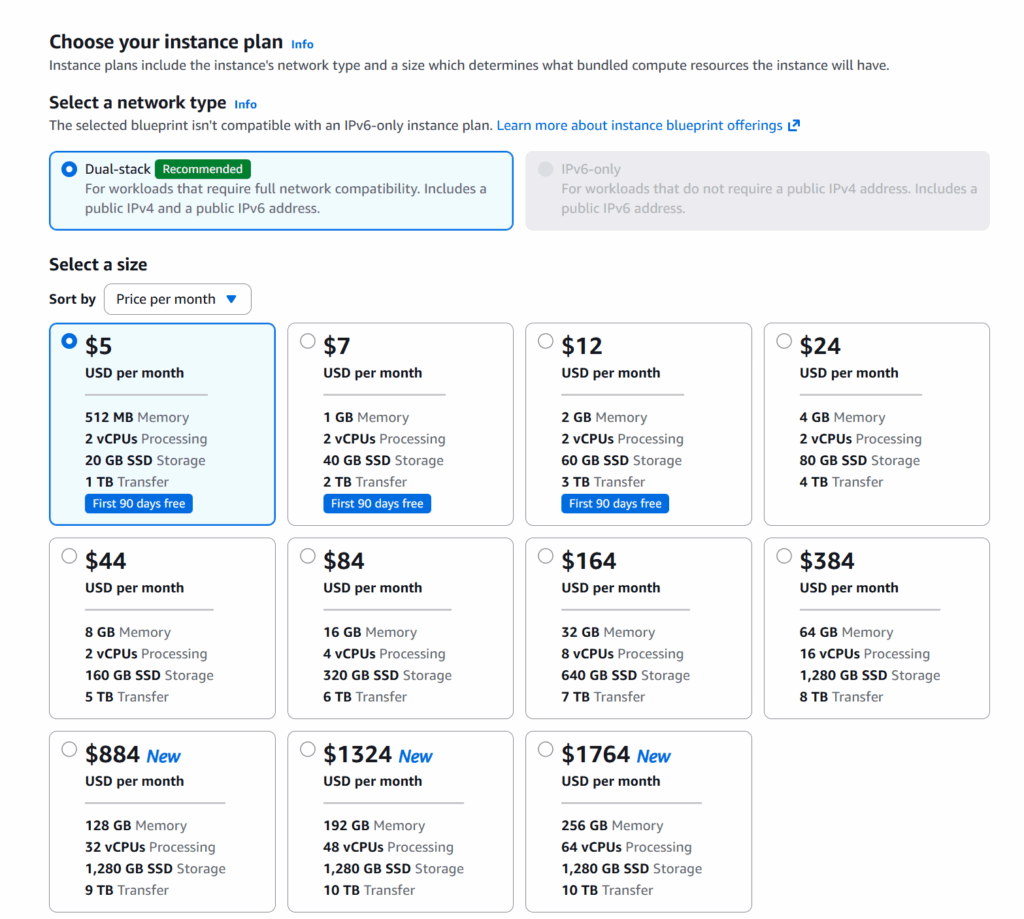Click the Sort by dropdown arrow
Screen dimensions: 1024x919
coord(232,299)
